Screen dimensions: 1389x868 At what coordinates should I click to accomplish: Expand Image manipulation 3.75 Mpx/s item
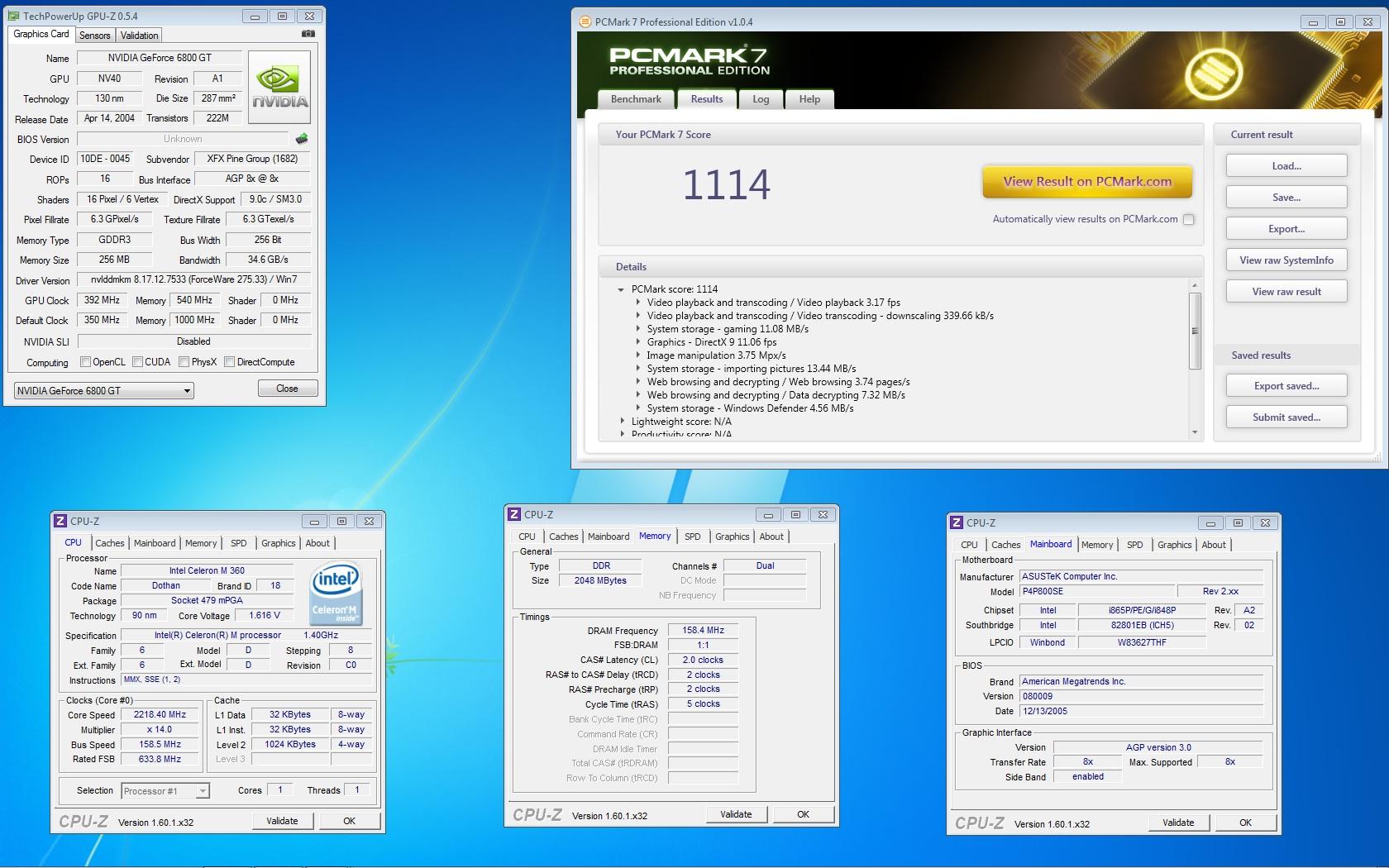(638, 355)
